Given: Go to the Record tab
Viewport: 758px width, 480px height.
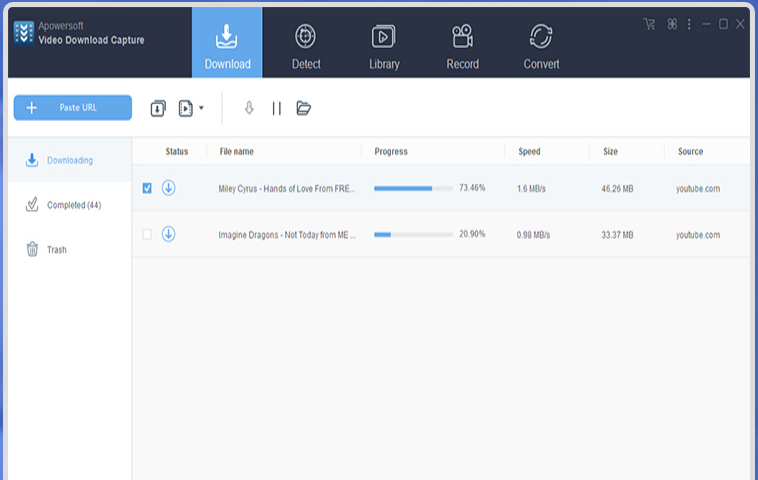Looking at the screenshot, I should [x=463, y=47].
